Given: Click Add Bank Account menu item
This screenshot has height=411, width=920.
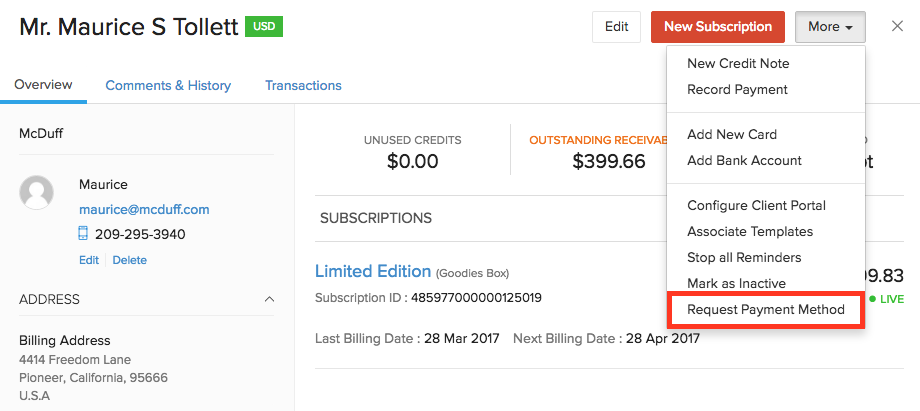Looking at the screenshot, I should (x=744, y=160).
